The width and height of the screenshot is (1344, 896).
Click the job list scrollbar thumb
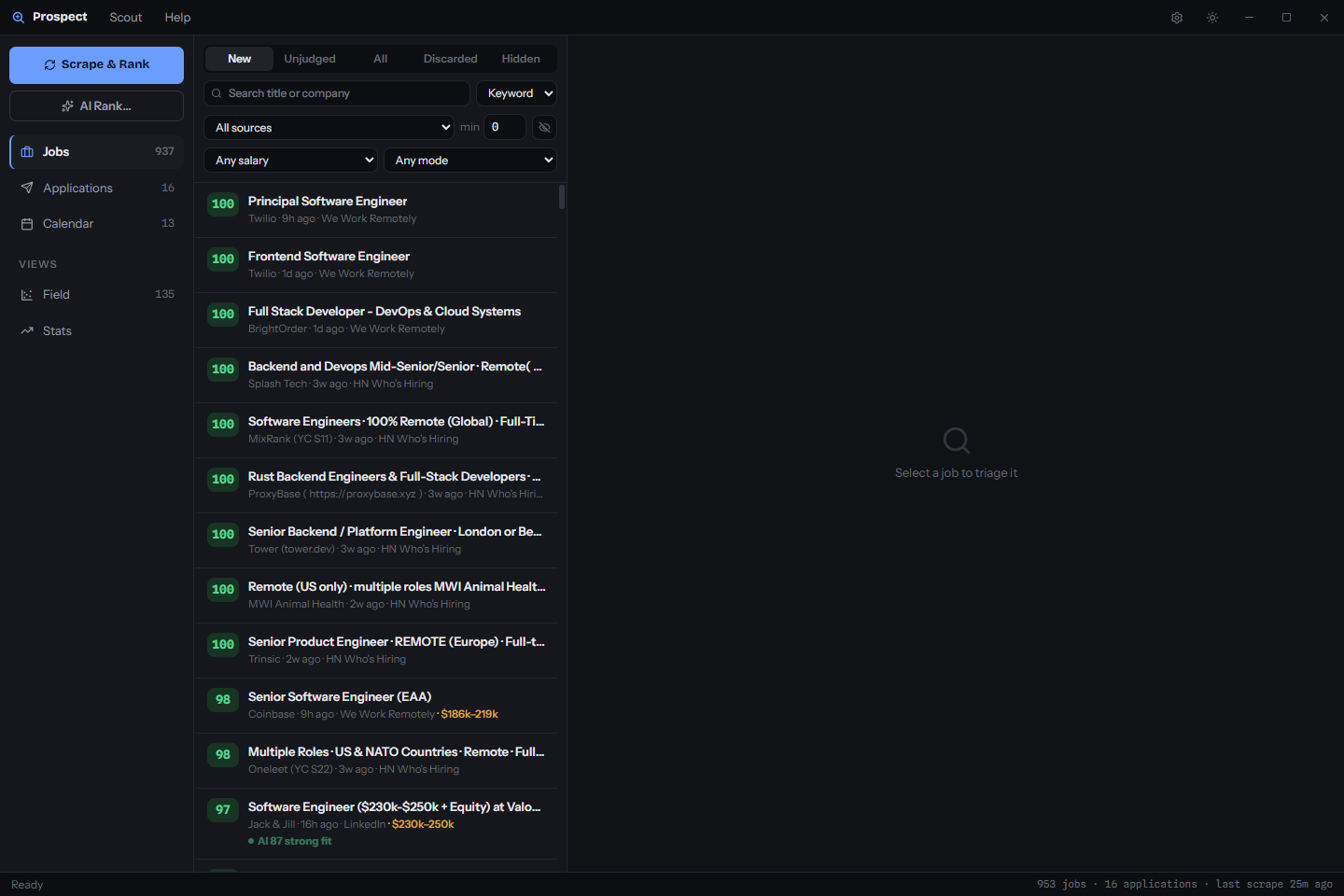coord(562,197)
